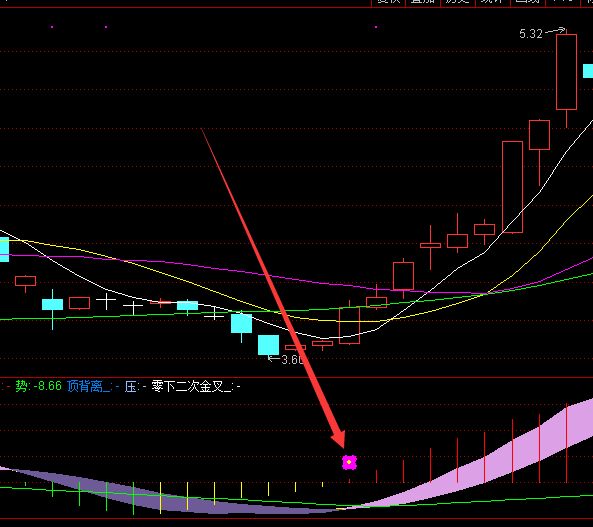Viewport: 593px width, 527px height.
Task: Click the magenta golden-cross signal marker
Action: click(349, 462)
